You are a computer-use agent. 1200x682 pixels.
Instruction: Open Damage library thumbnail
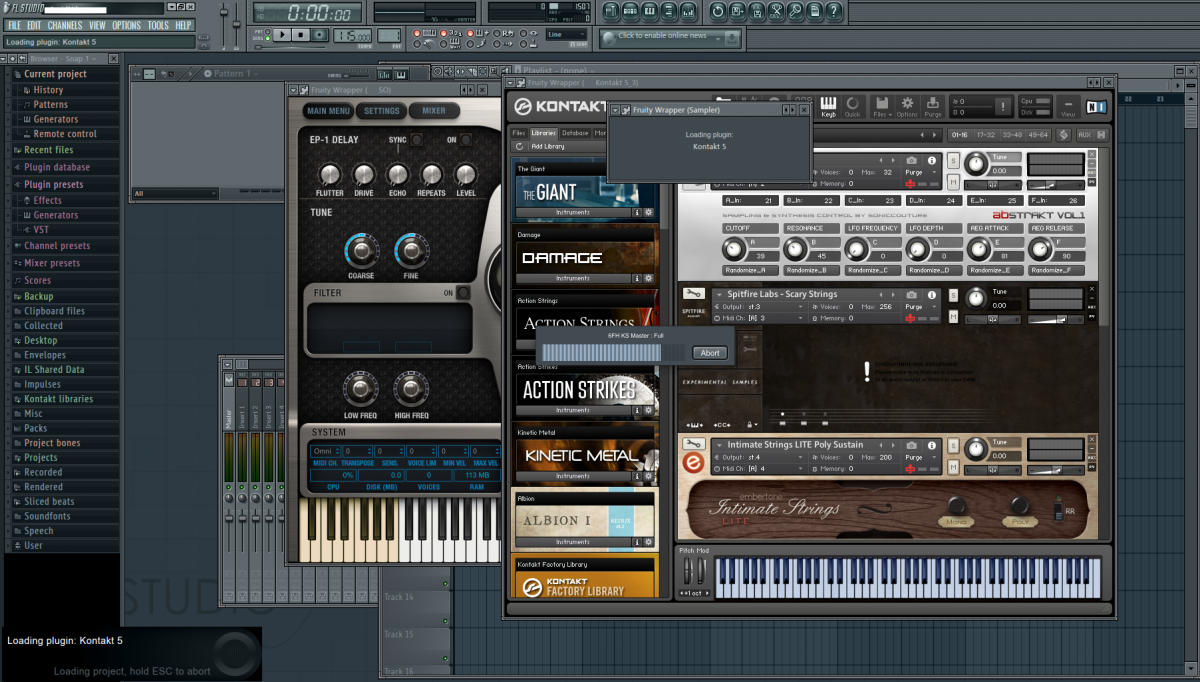coord(585,257)
